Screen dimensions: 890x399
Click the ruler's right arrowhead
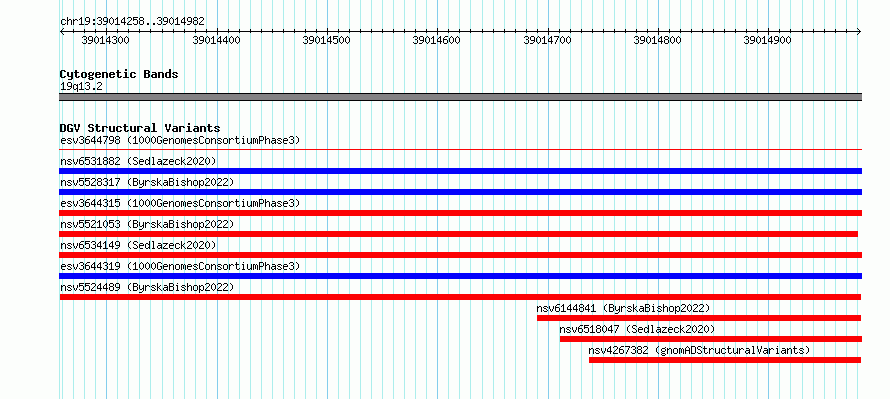point(859,32)
